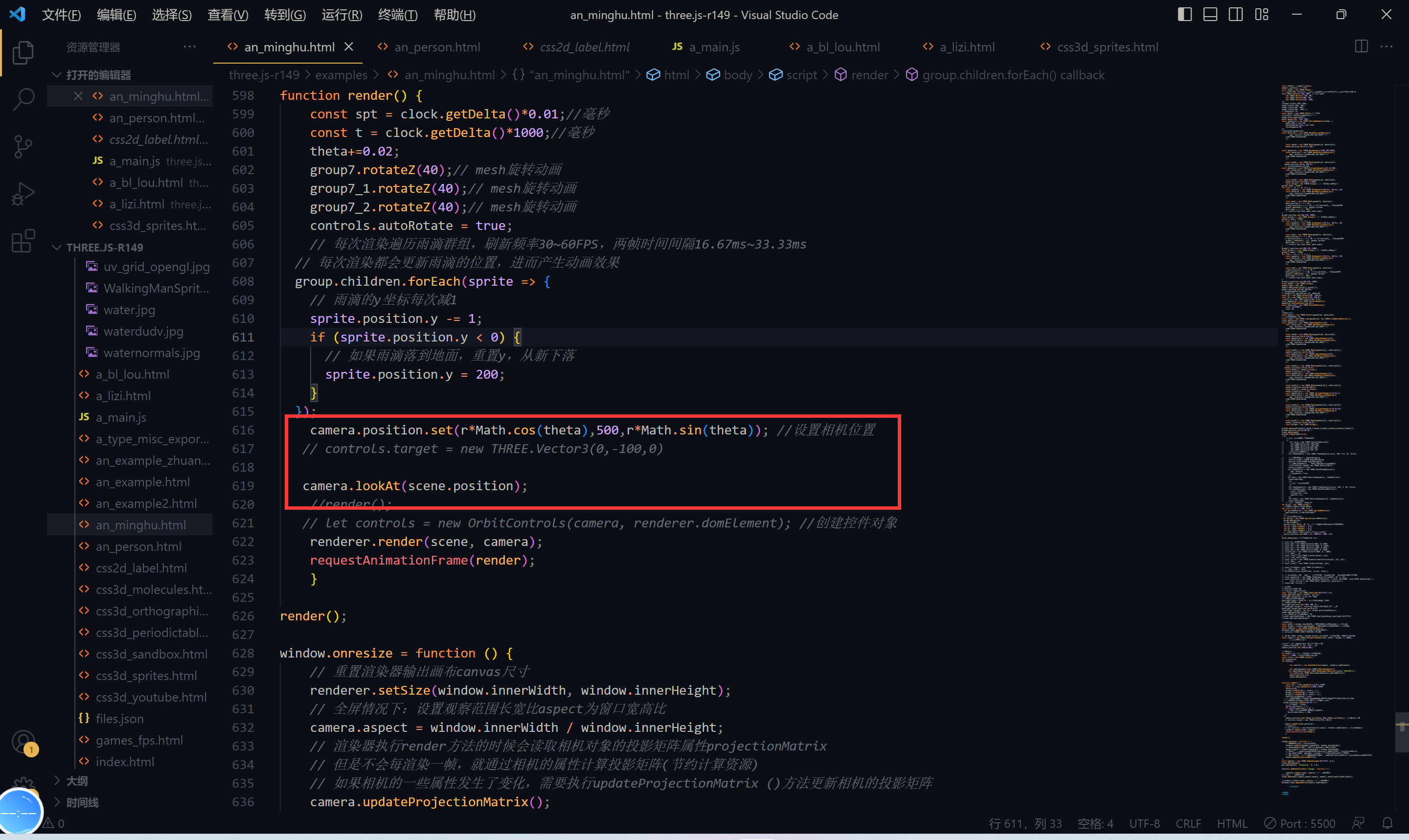The height and width of the screenshot is (840, 1409).
Task: Split the editor to the right
Action: click(1361, 47)
